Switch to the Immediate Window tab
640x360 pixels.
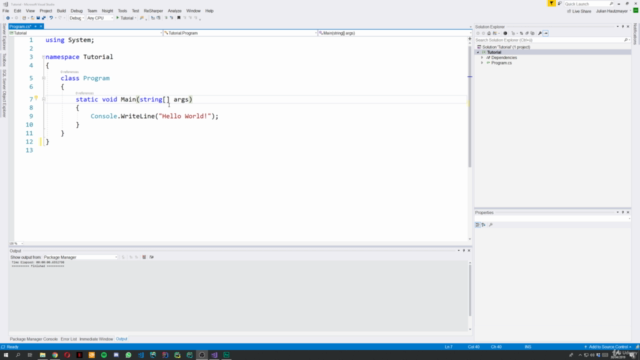[x=96, y=339]
